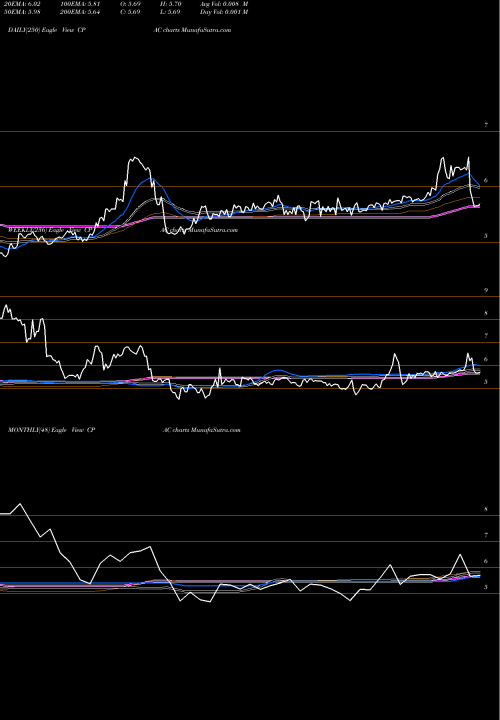The image size is (500, 720).
Task: Click the 7 price axis label on daily chart
Action: [486, 125]
